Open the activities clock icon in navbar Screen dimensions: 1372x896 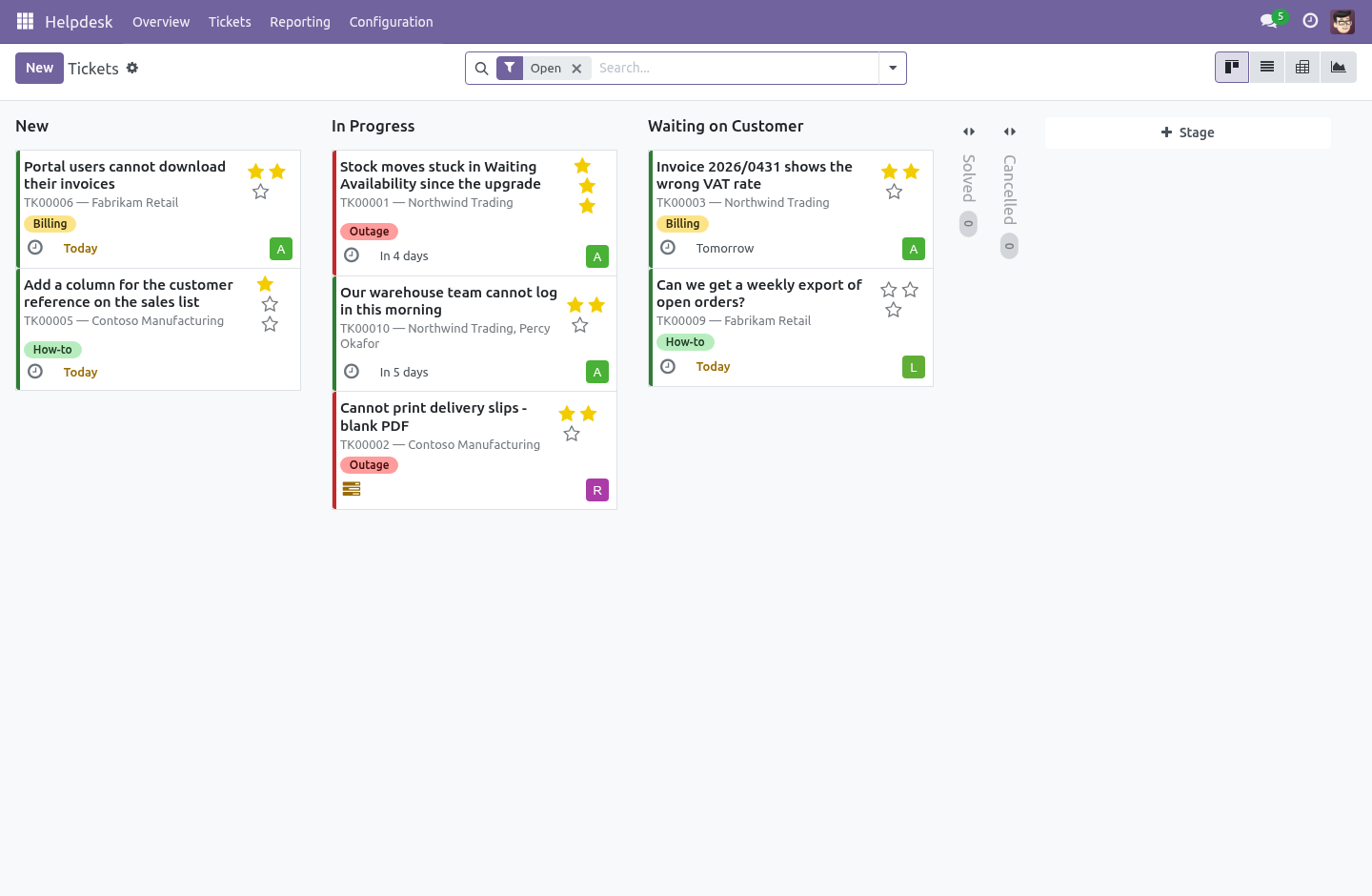(1310, 21)
